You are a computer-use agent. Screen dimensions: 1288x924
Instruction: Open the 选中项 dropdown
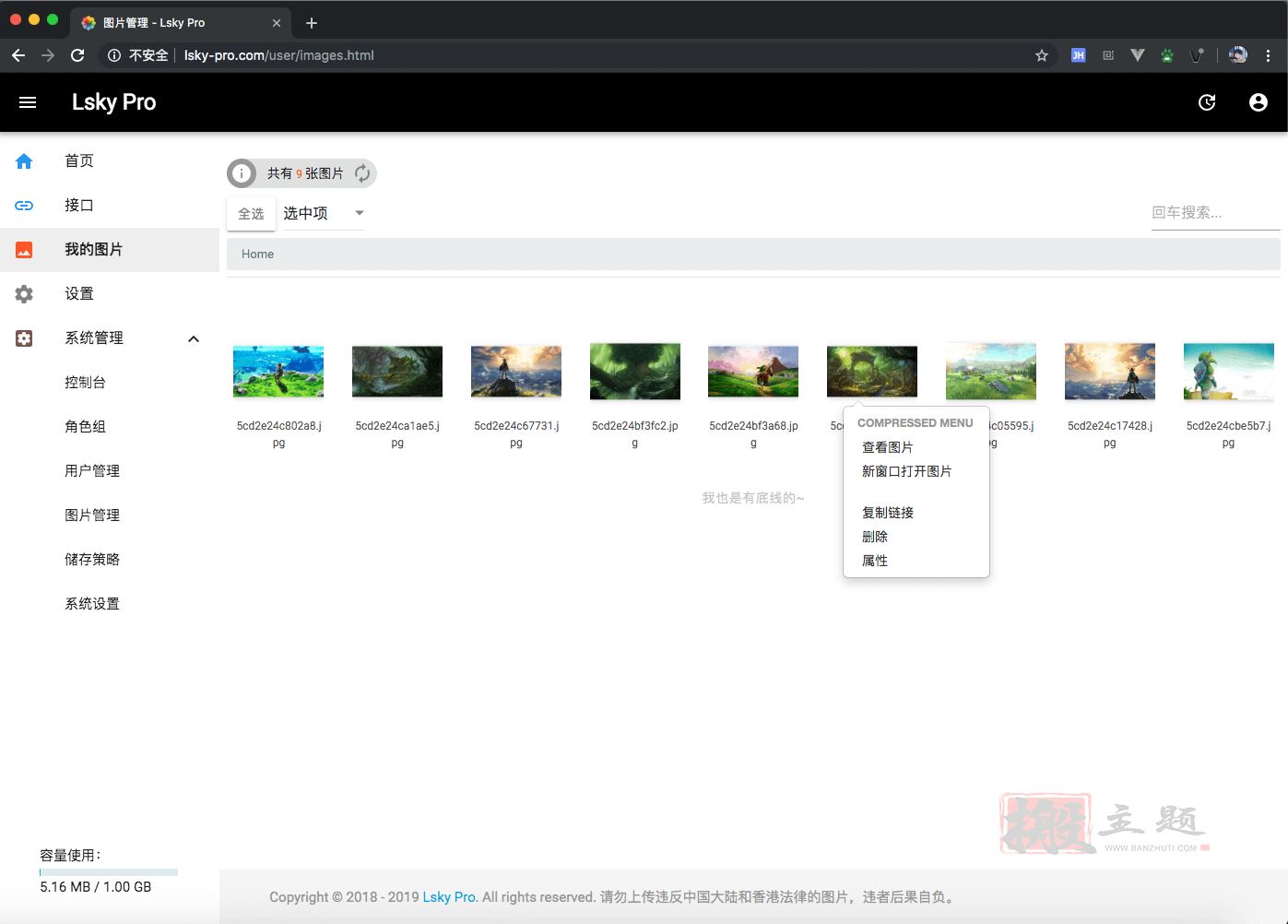323,213
